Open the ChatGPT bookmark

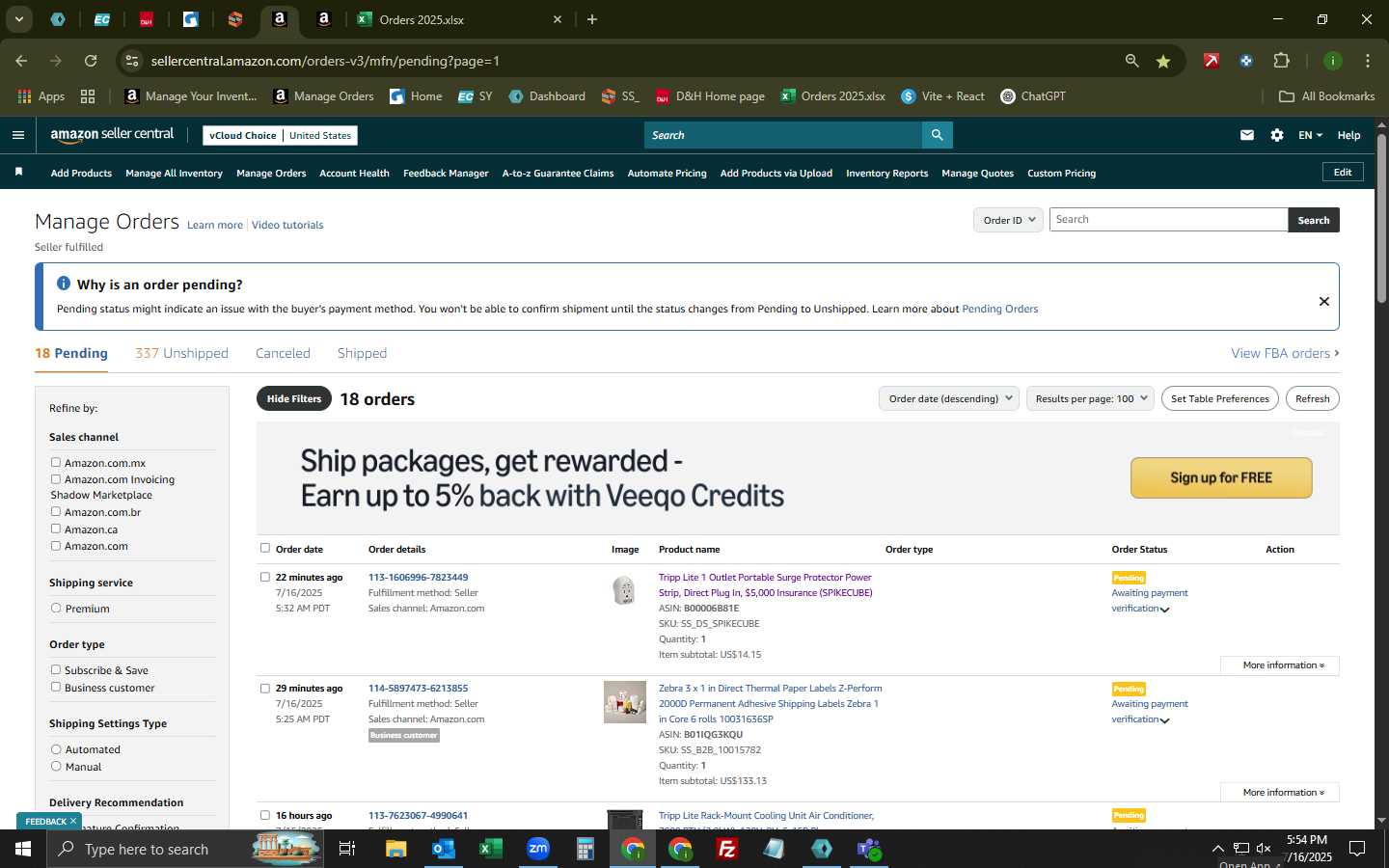1032,96
